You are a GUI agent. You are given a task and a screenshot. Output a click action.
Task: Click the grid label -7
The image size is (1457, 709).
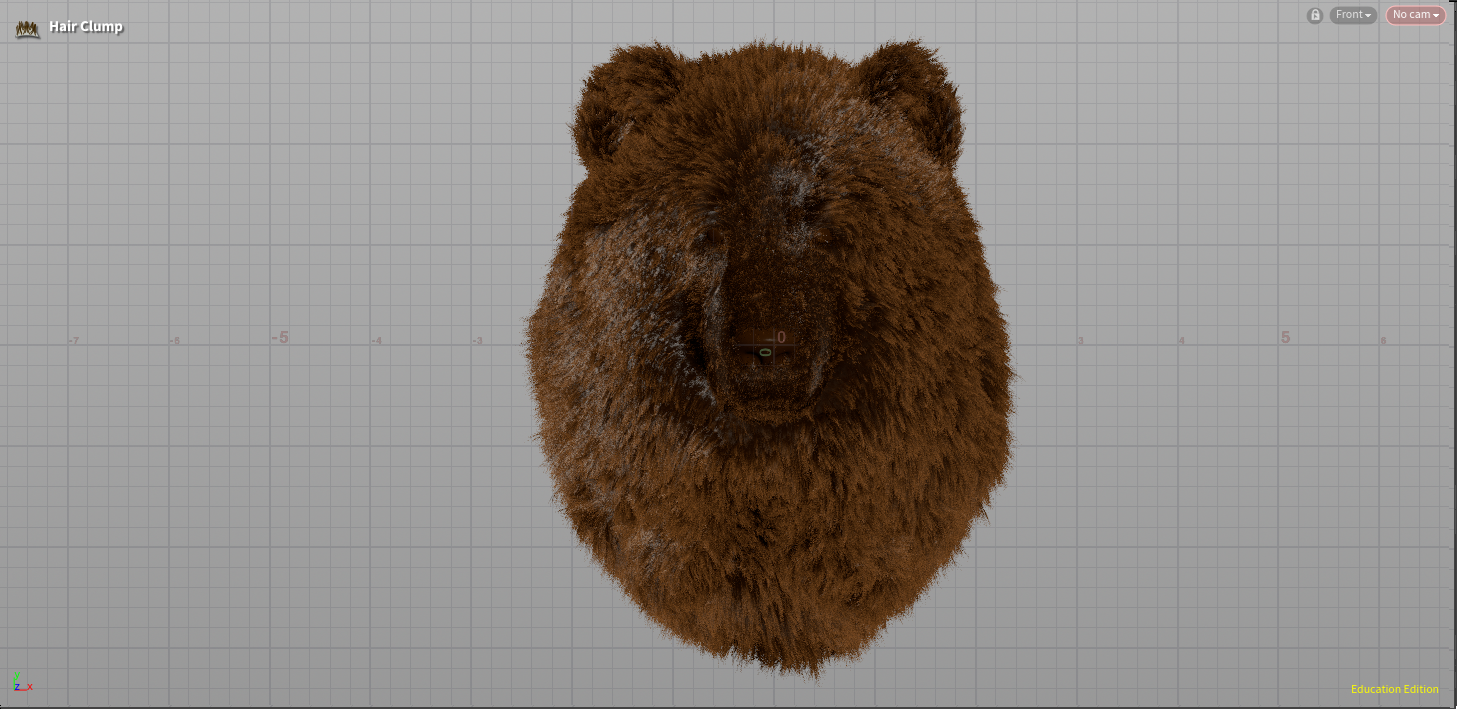(x=73, y=341)
